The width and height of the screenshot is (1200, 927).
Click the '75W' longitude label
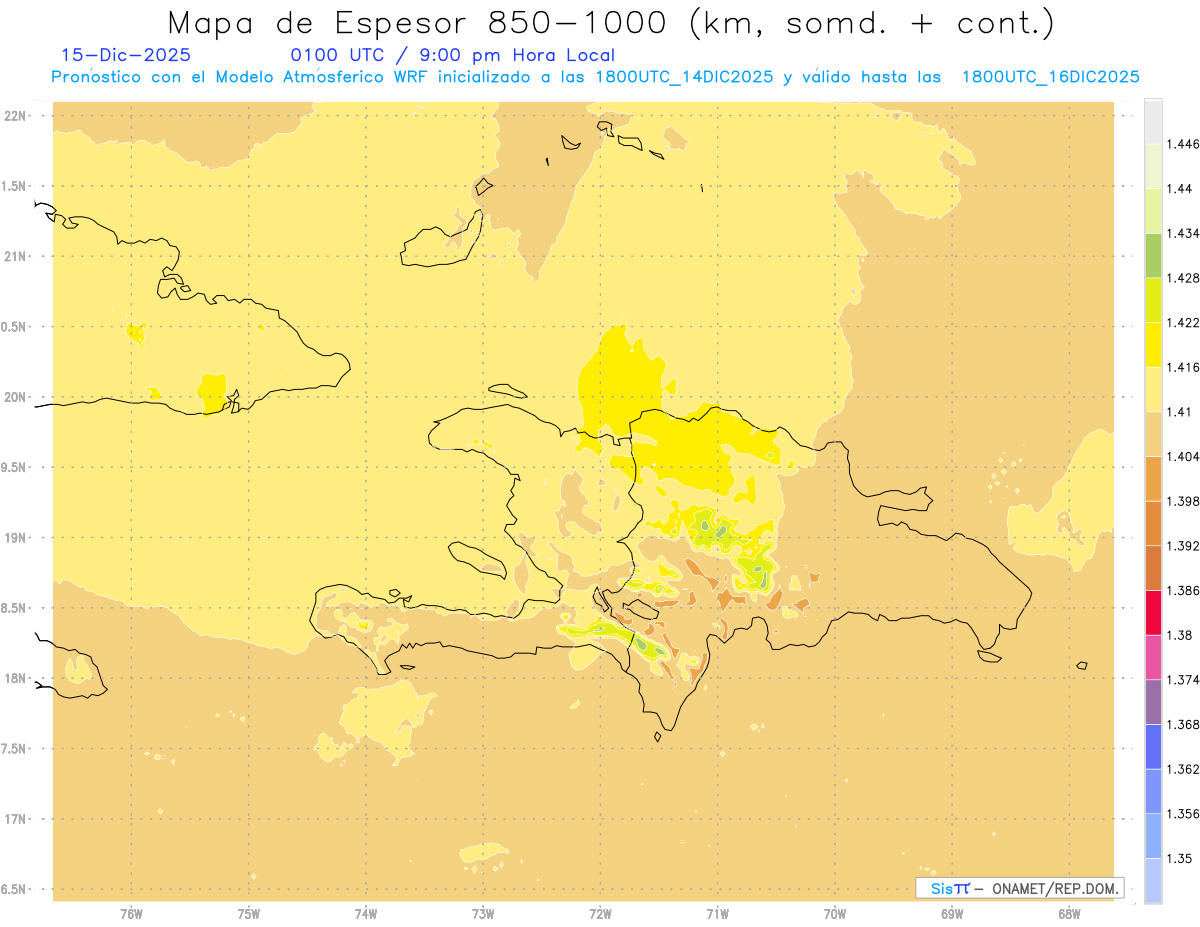(x=248, y=914)
